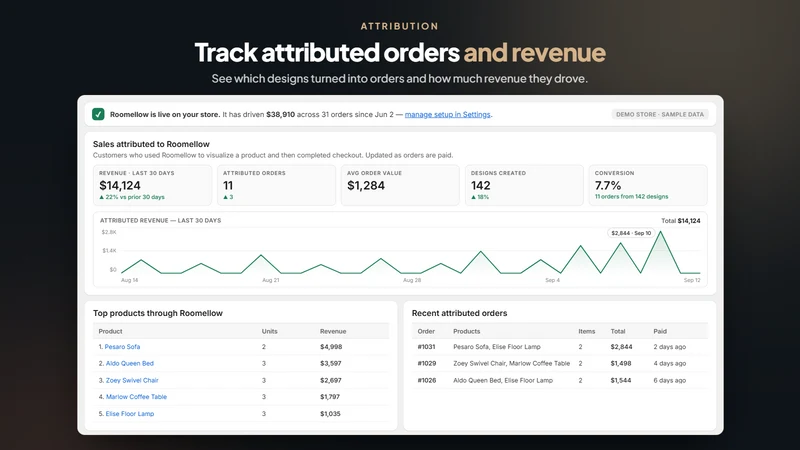Viewport: 800px width, 450px height.
Task: Click the Recent attributed orders heading
Action: point(459,313)
